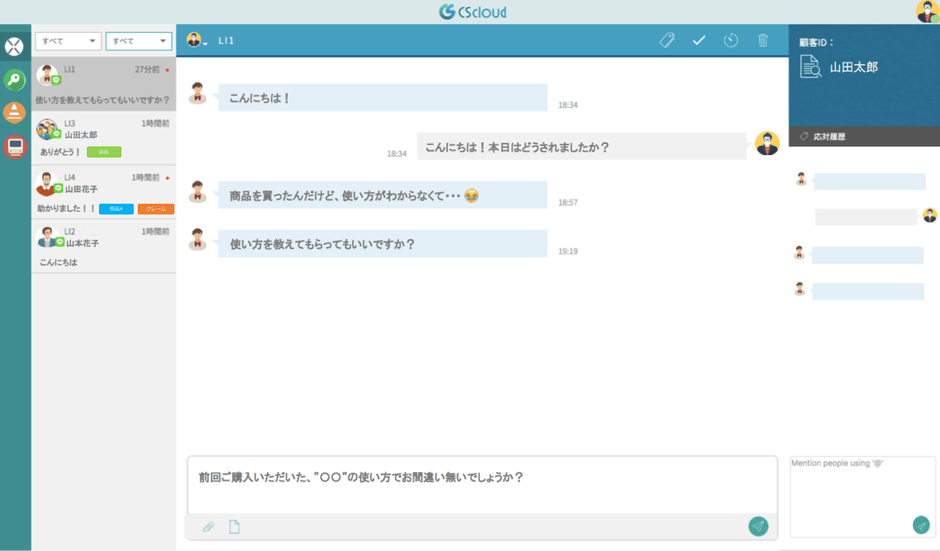The image size is (940, 551).
Task: Mark conversation resolved with checkmark icon
Action: tap(699, 40)
